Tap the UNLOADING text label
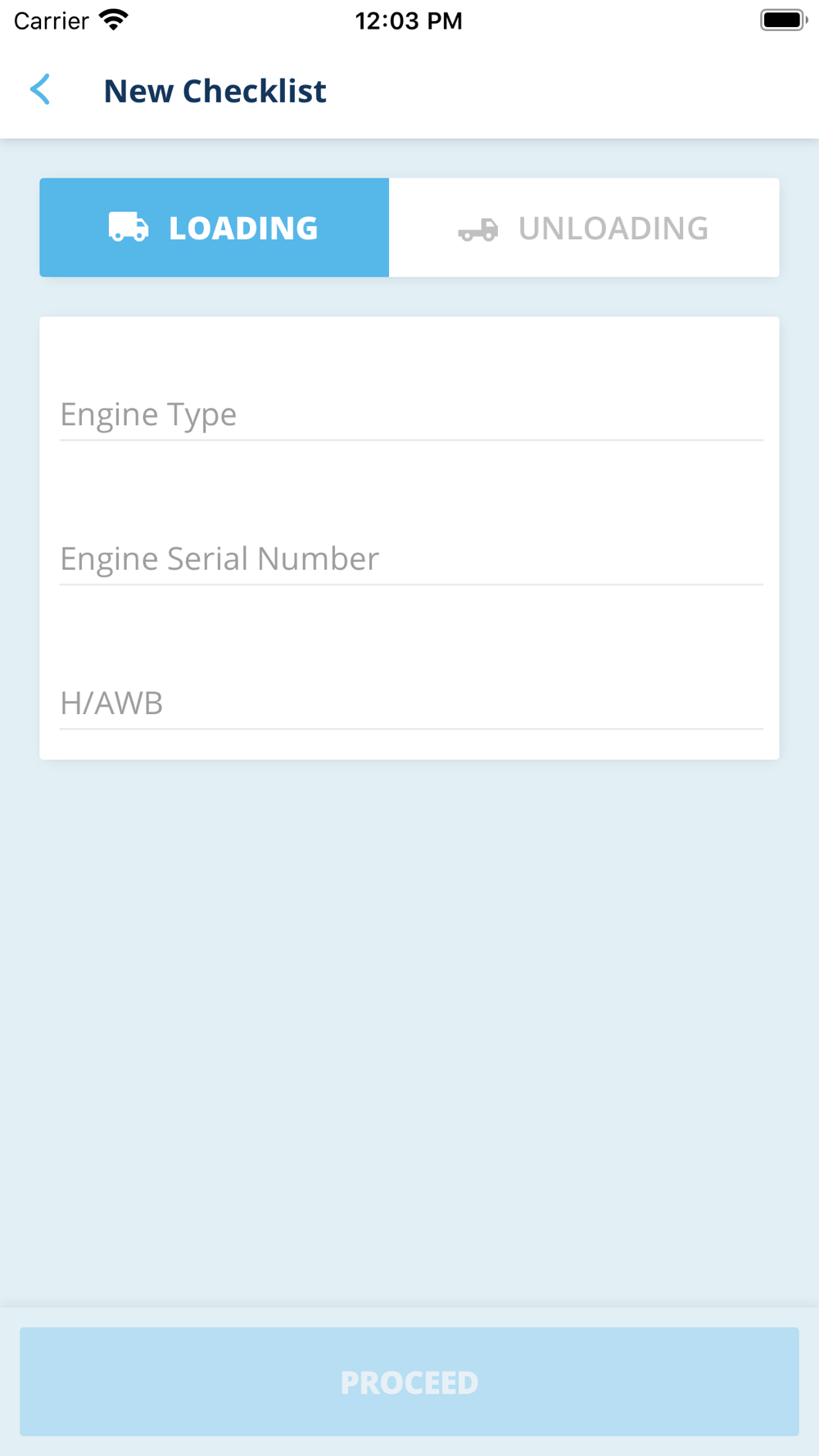This screenshot has width=819, height=1456. pyautogui.click(x=613, y=228)
